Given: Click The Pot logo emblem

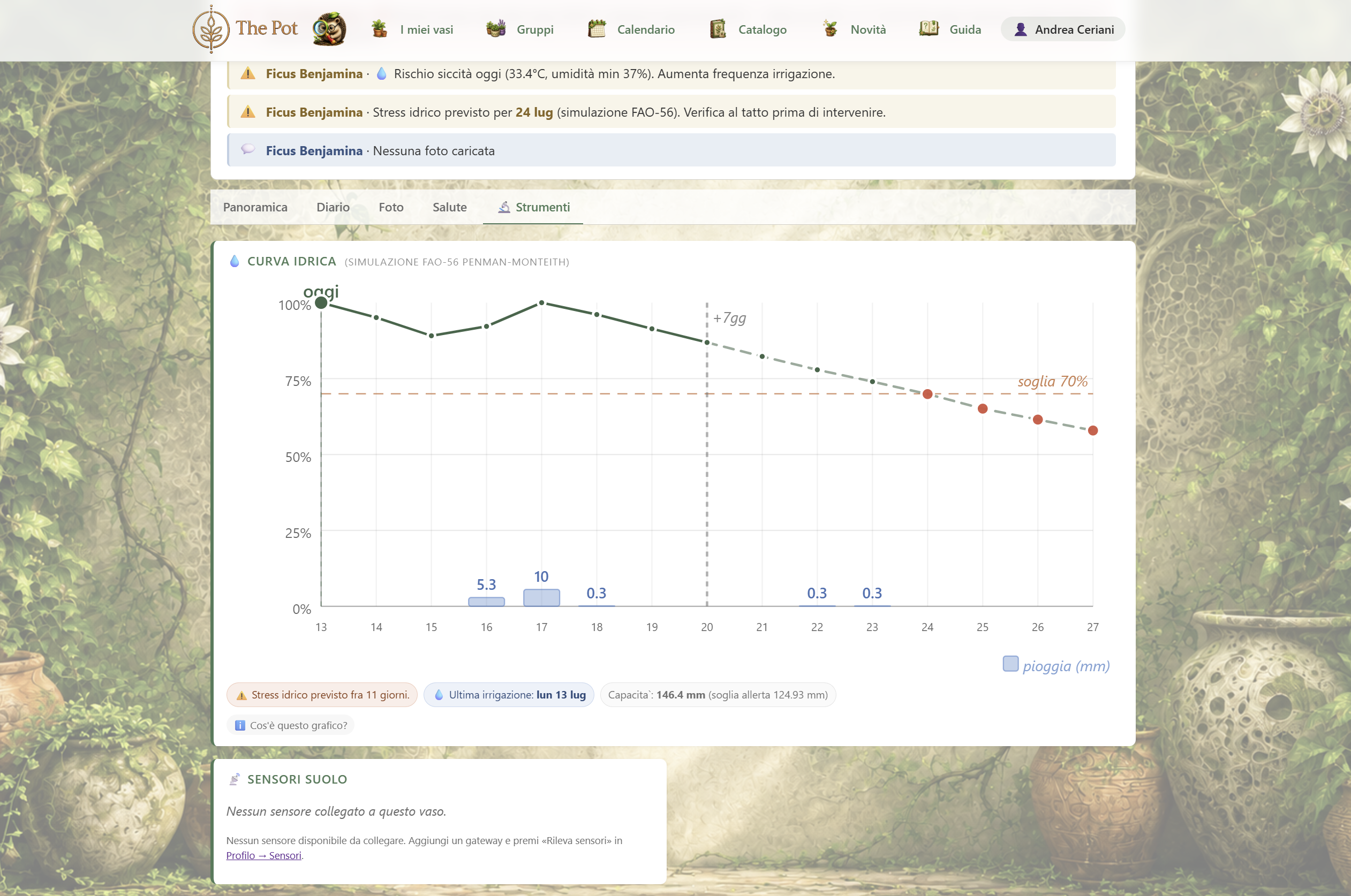Looking at the screenshot, I should click(x=211, y=29).
